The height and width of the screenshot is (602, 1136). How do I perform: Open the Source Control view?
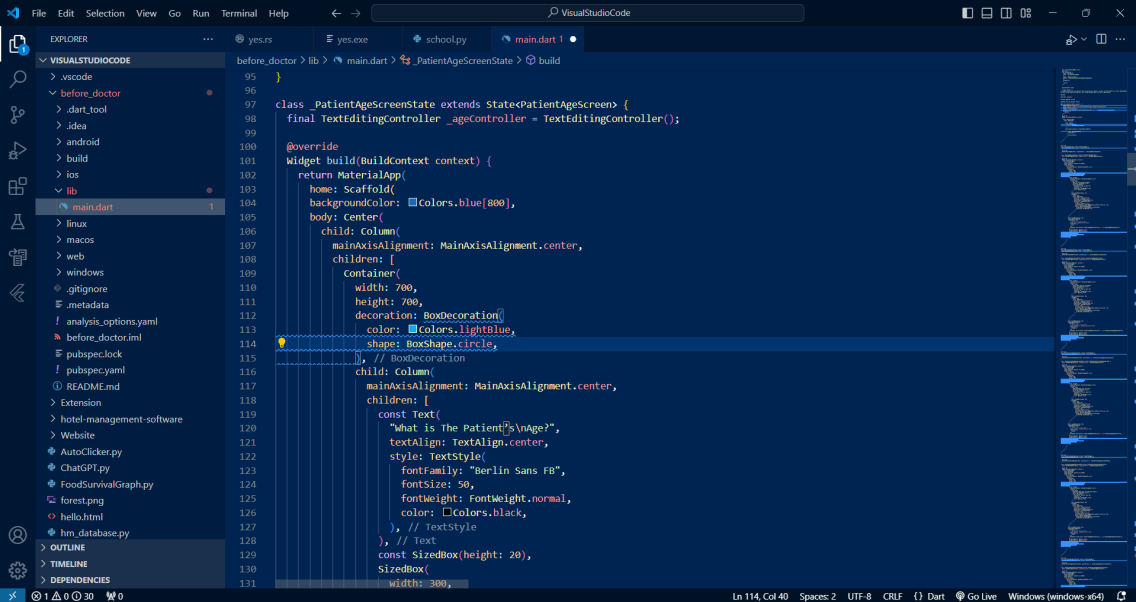click(17, 115)
